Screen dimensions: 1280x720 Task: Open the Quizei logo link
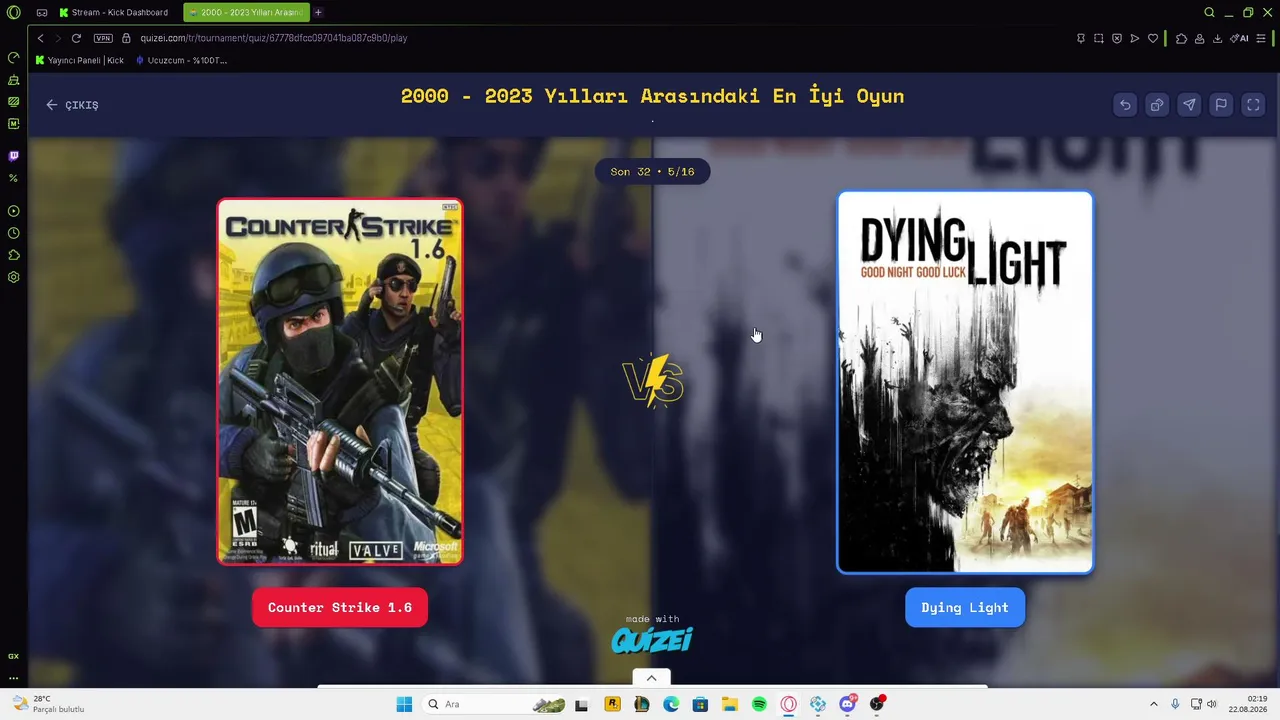click(652, 639)
